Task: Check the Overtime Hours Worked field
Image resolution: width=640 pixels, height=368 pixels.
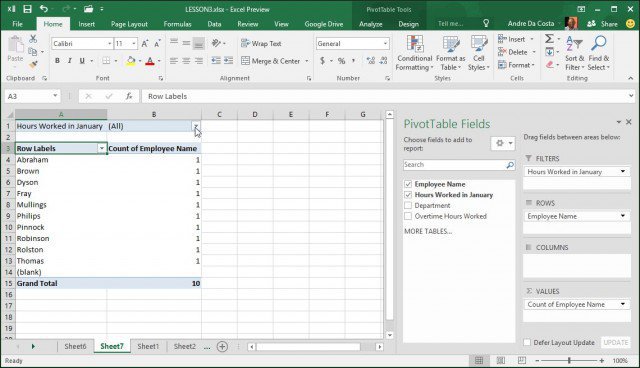Action: pyautogui.click(x=408, y=216)
